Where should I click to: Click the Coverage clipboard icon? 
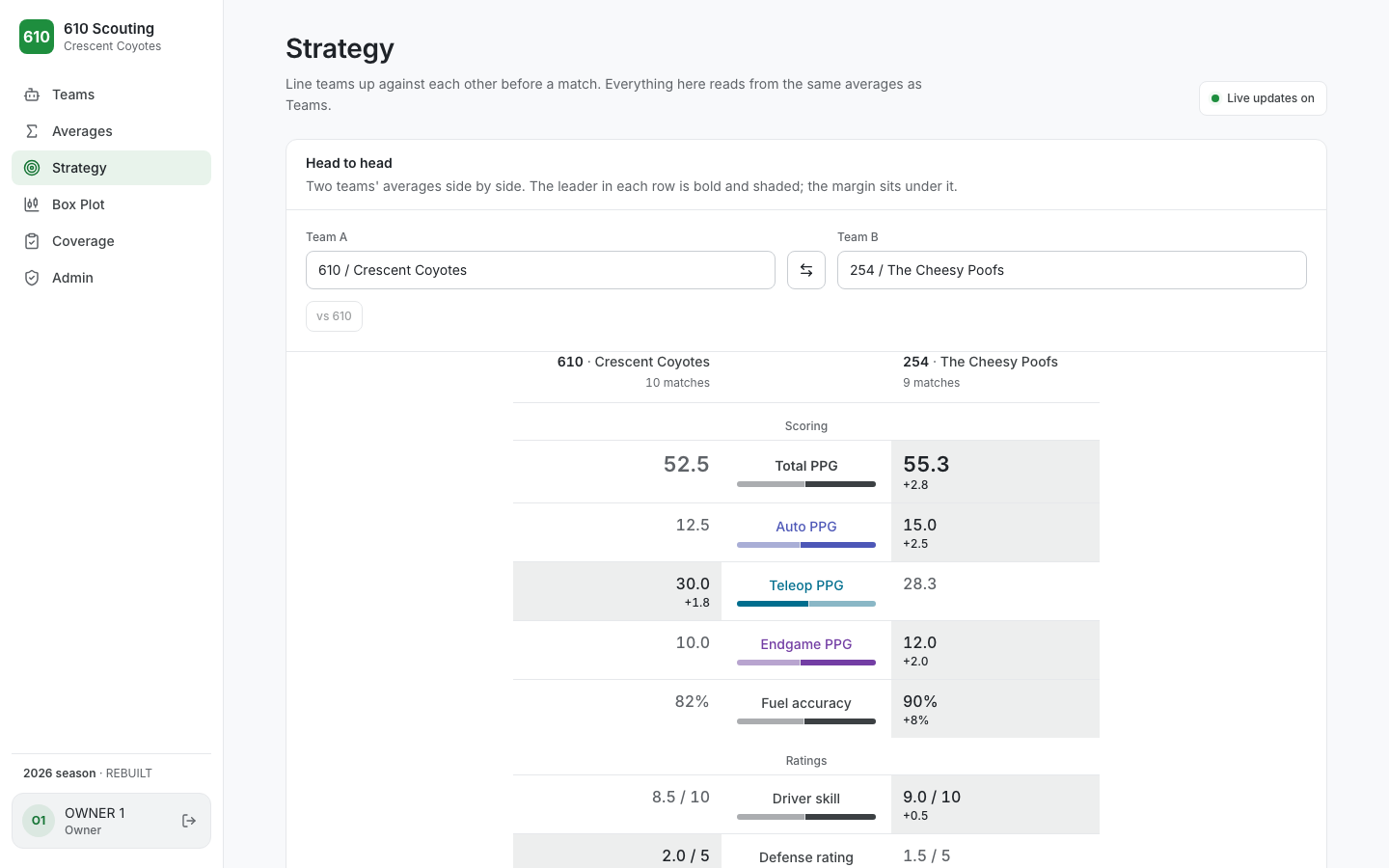32,241
